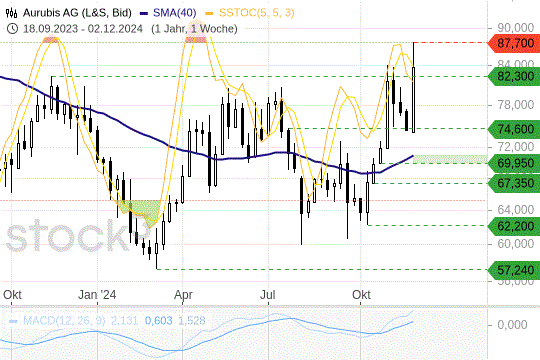Click the candlestick chart icon beside Aurubis AG

(11, 13)
